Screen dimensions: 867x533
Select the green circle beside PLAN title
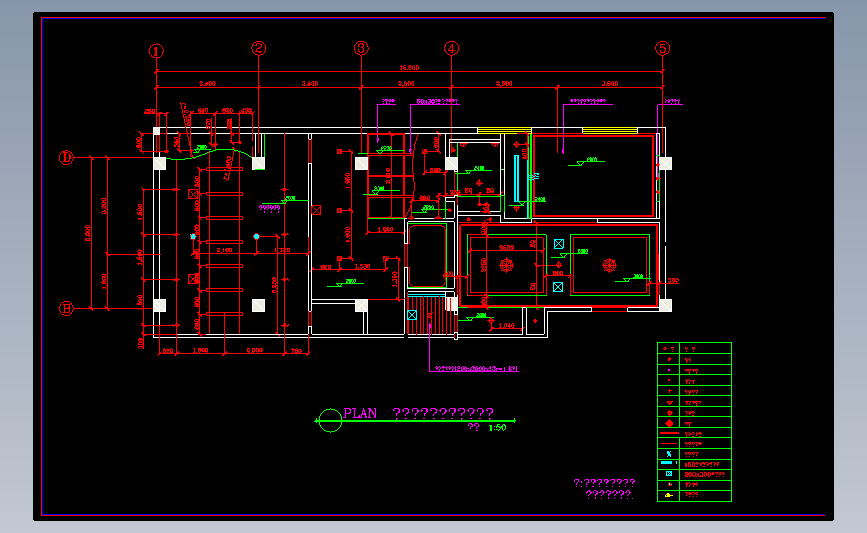click(330, 421)
